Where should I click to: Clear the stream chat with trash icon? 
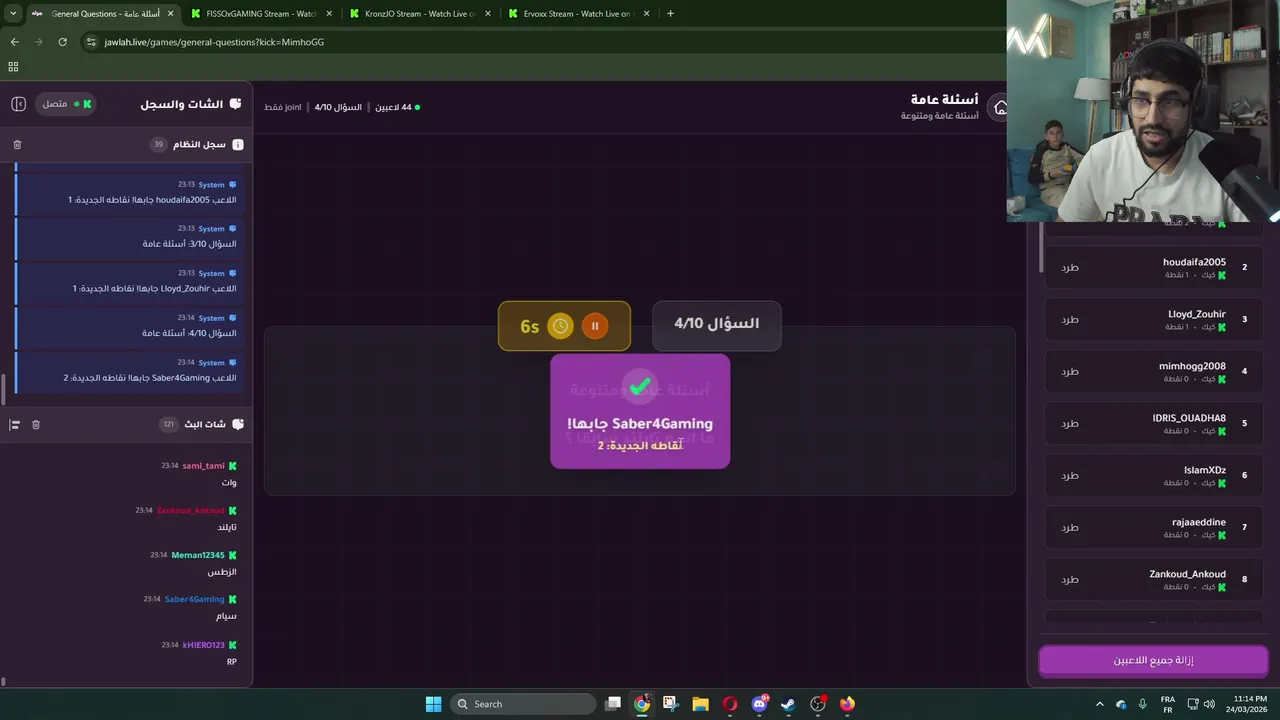tap(36, 425)
